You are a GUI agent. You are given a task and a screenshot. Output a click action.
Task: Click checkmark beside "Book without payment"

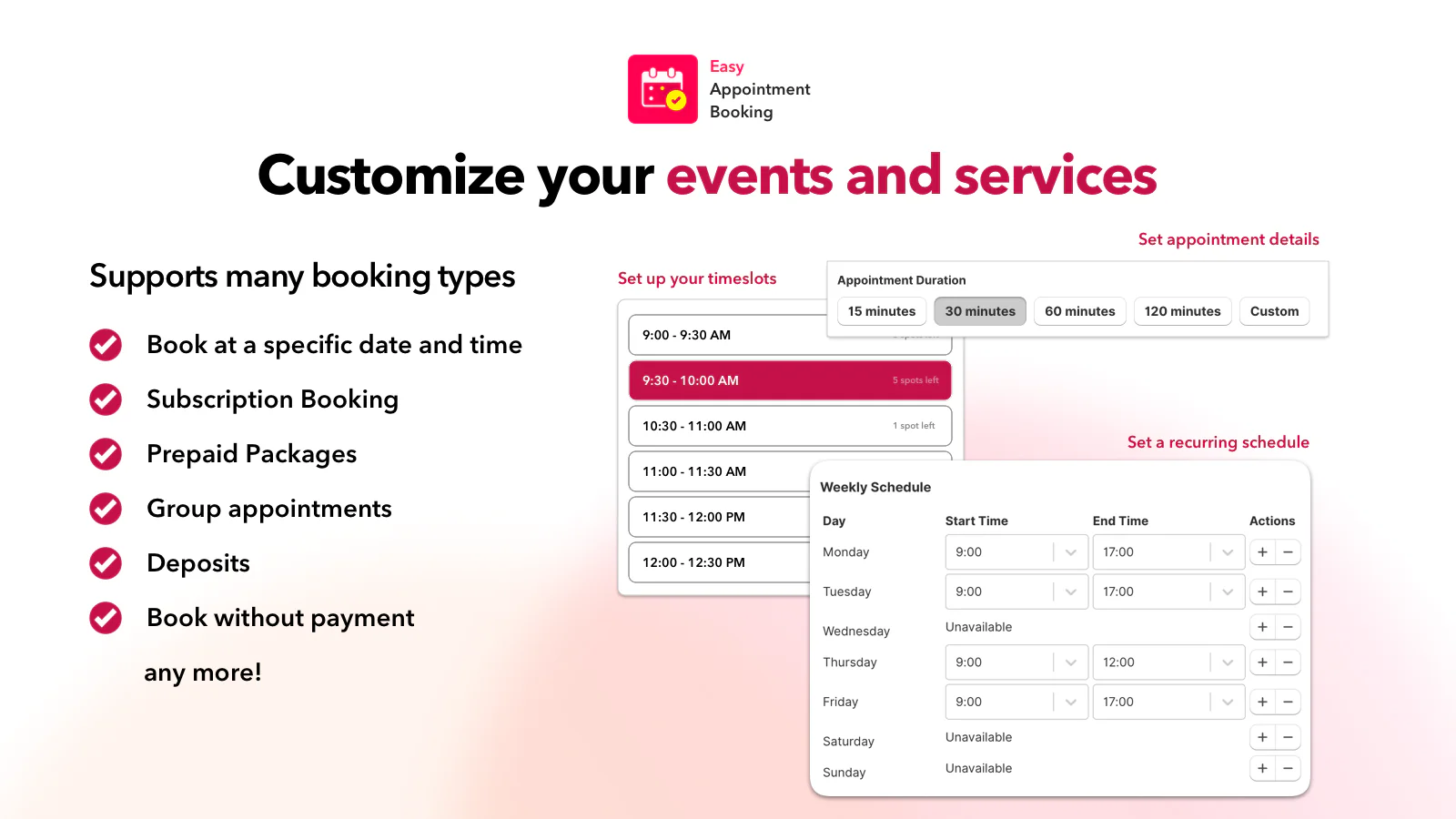pyautogui.click(x=105, y=618)
